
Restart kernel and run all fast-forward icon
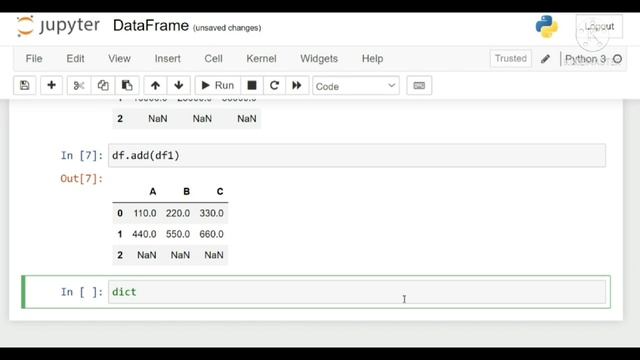(297, 85)
